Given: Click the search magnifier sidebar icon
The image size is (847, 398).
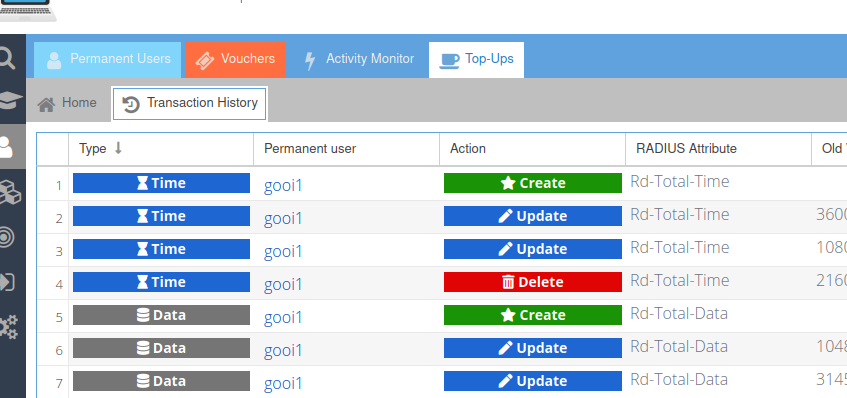Looking at the screenshot, I should tap(8, 58).
